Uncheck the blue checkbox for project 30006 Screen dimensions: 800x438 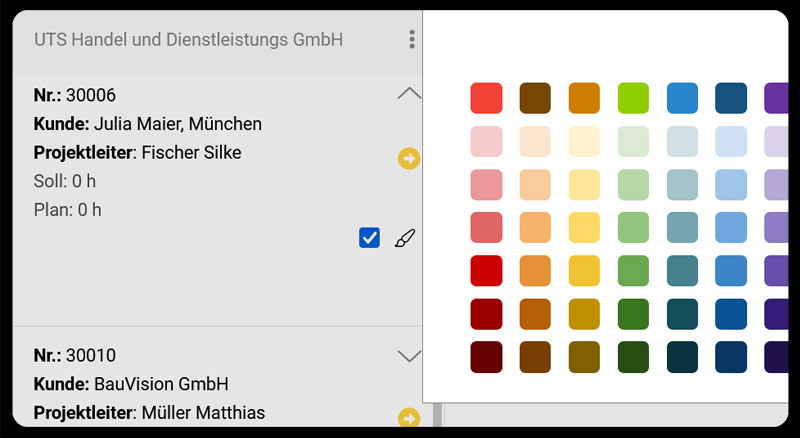(369, 238)
